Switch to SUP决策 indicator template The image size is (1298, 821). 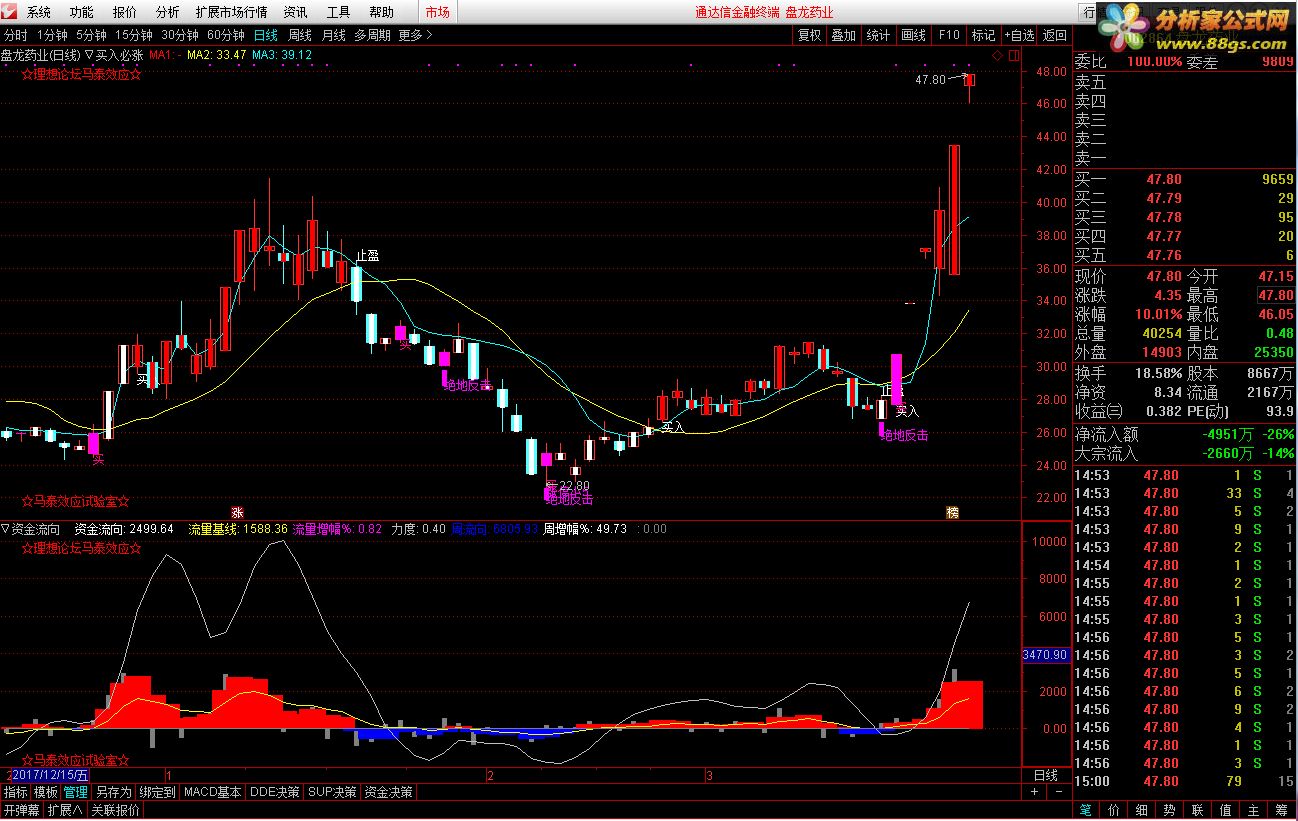click(332, 791)
